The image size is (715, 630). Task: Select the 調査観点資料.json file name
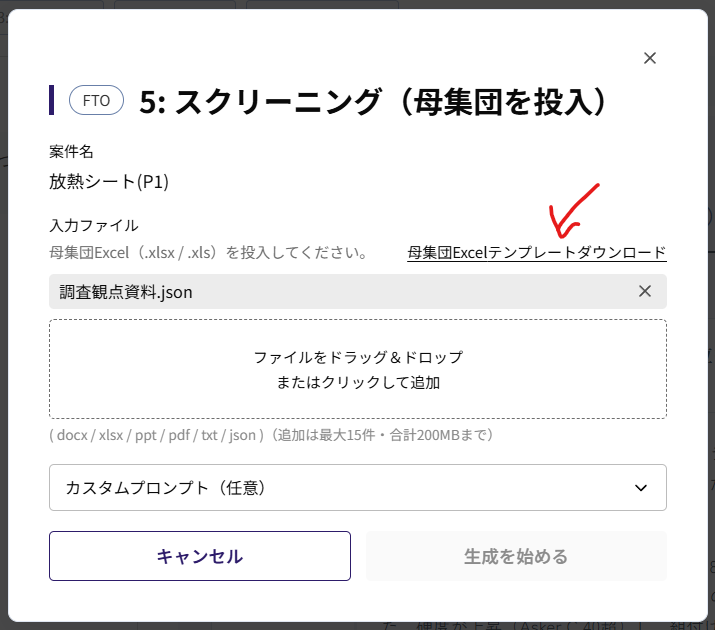tap(126, 292)
